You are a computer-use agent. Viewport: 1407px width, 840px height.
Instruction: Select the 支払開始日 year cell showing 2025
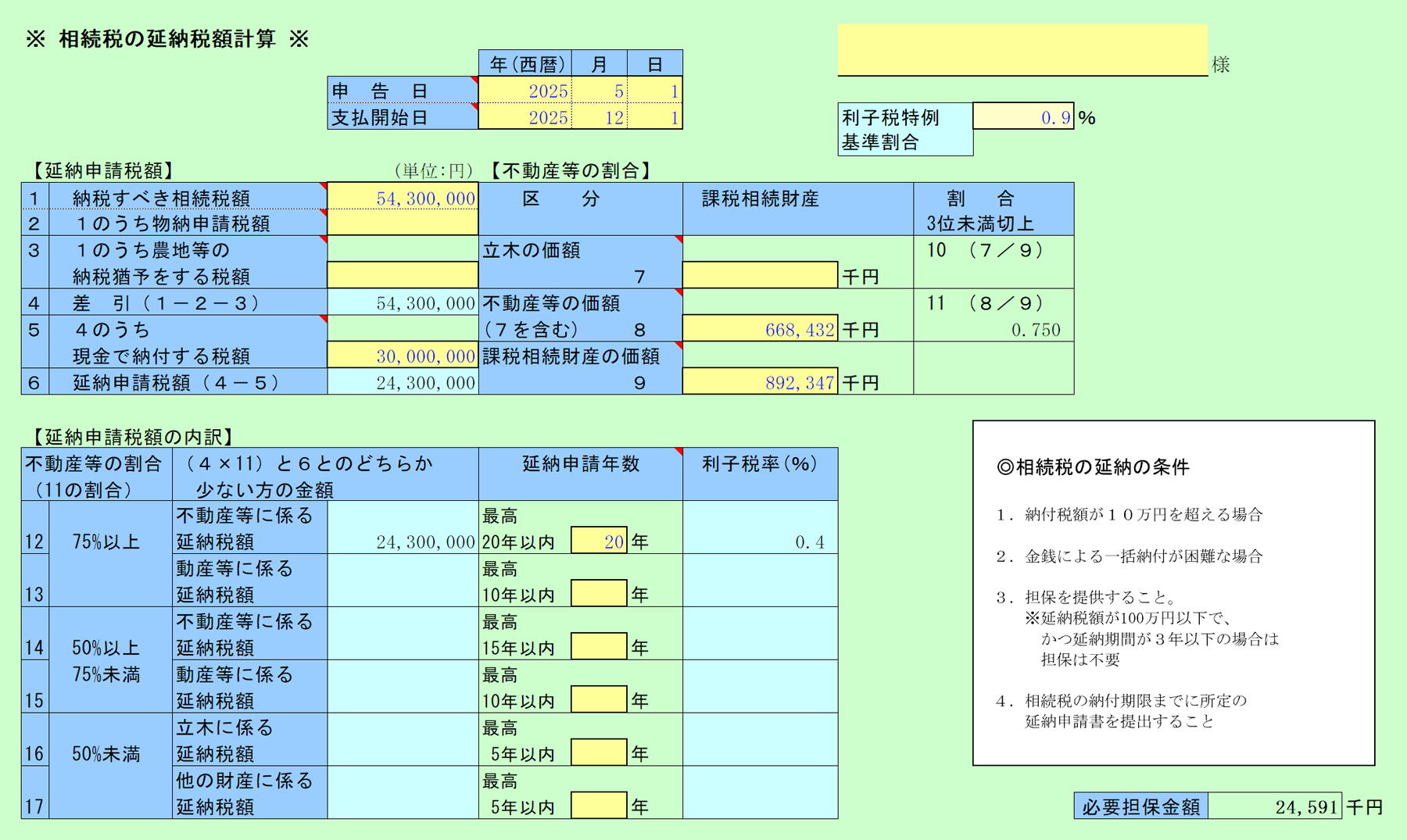[x=524, y=116]
